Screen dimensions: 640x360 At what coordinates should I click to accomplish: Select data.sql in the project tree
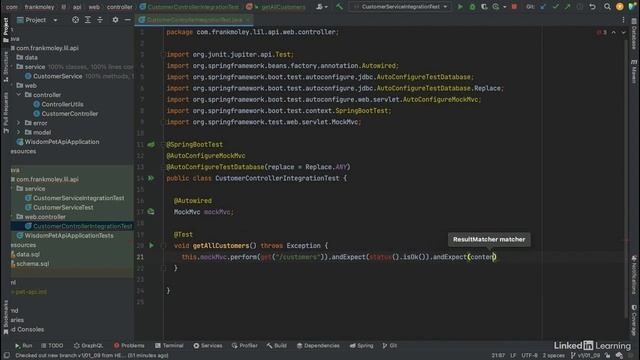click(x=25, y=254)
